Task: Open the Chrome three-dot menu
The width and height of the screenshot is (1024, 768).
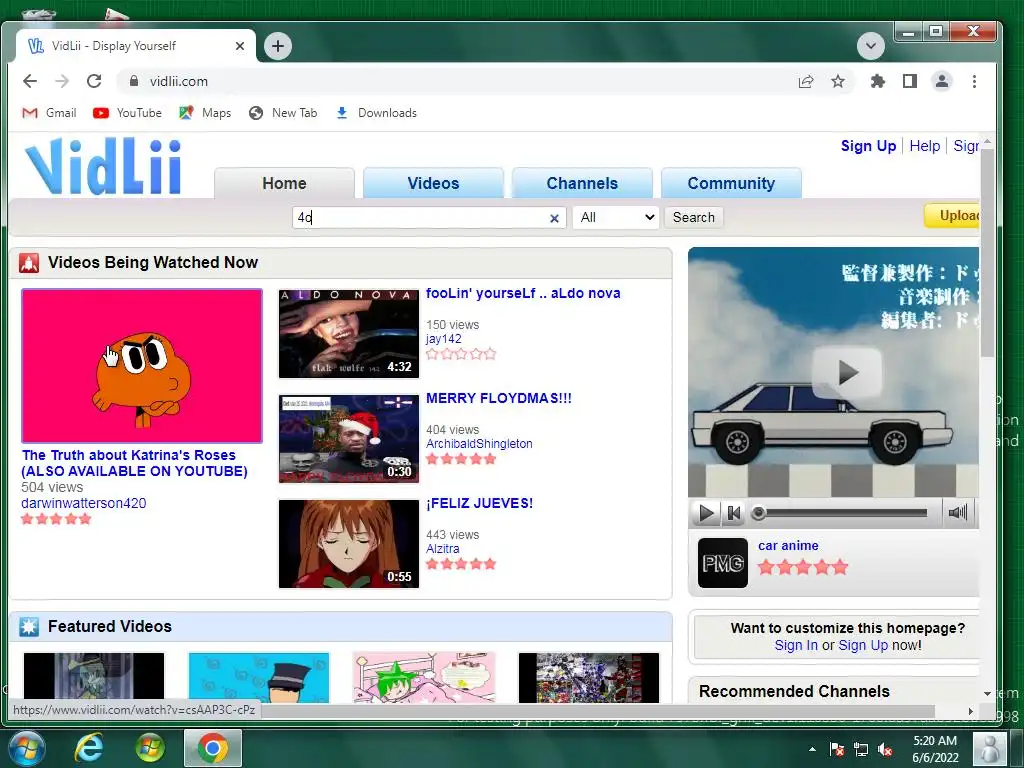Action: pos(974,81)
